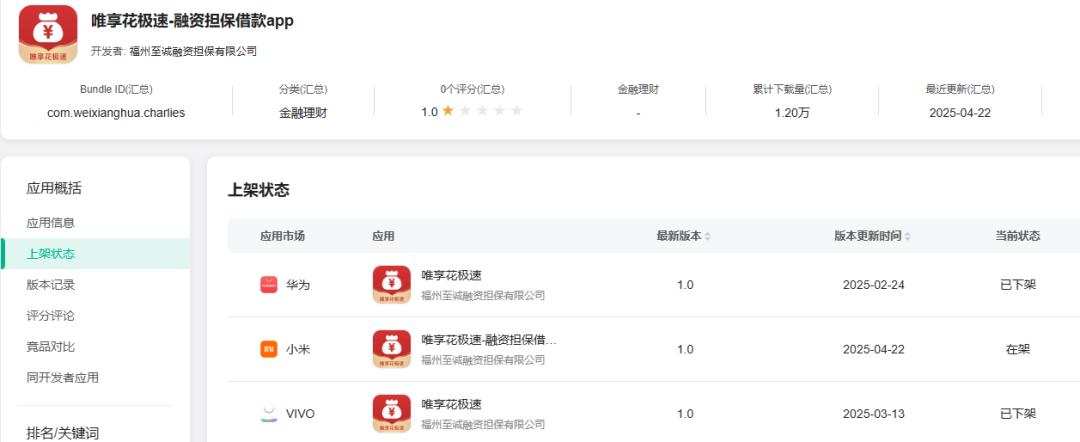Viewport: 1080px width, 442px height.
Task: Open 竞品对比 sidebar item
Action: point(50,346)
